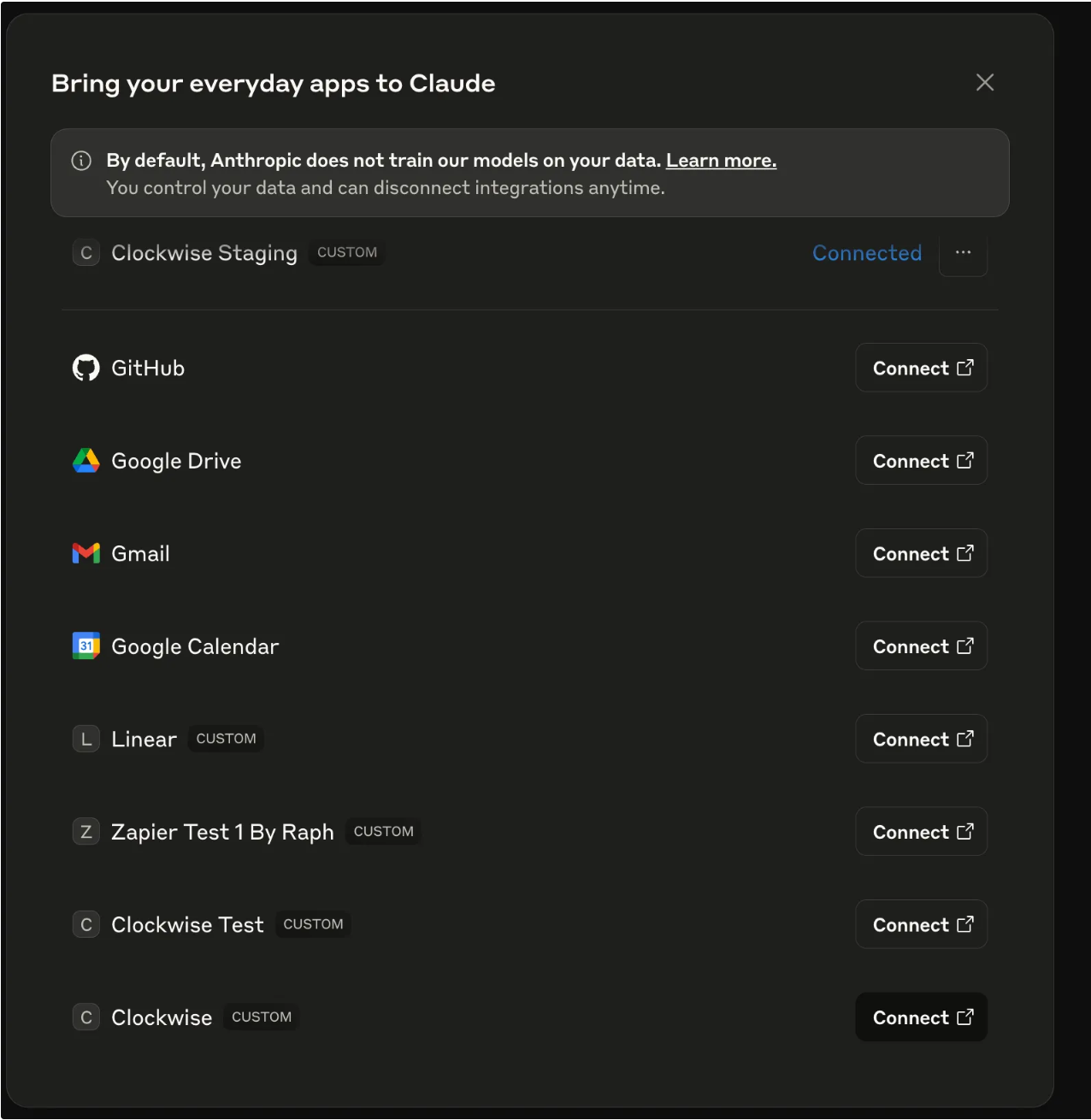1091x1120 pixels.
Task: Click the Gmail label text
Action: pyautogui.click(x=140, y=554)
